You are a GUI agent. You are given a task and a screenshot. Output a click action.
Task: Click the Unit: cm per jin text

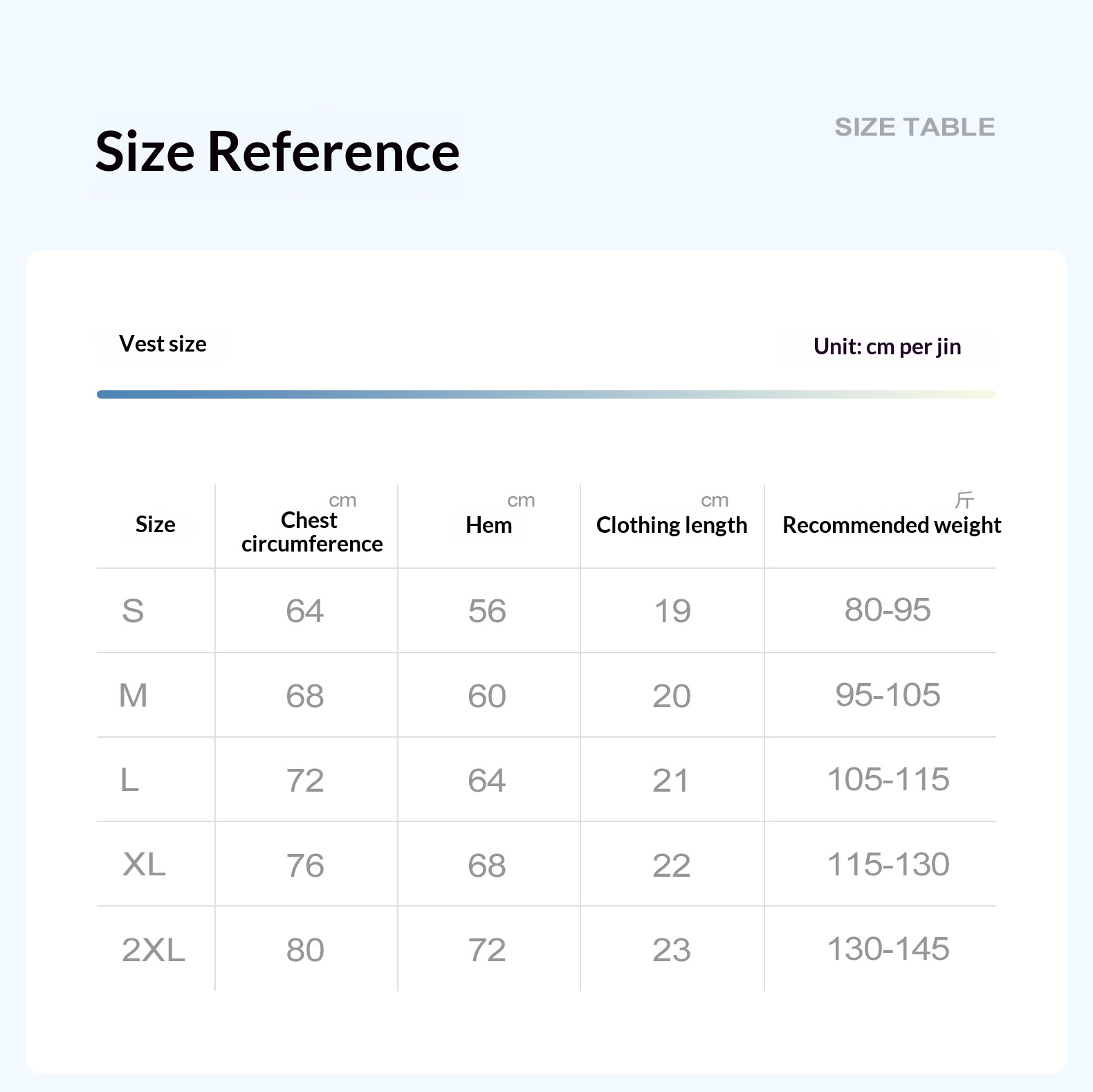click(887, 346)
